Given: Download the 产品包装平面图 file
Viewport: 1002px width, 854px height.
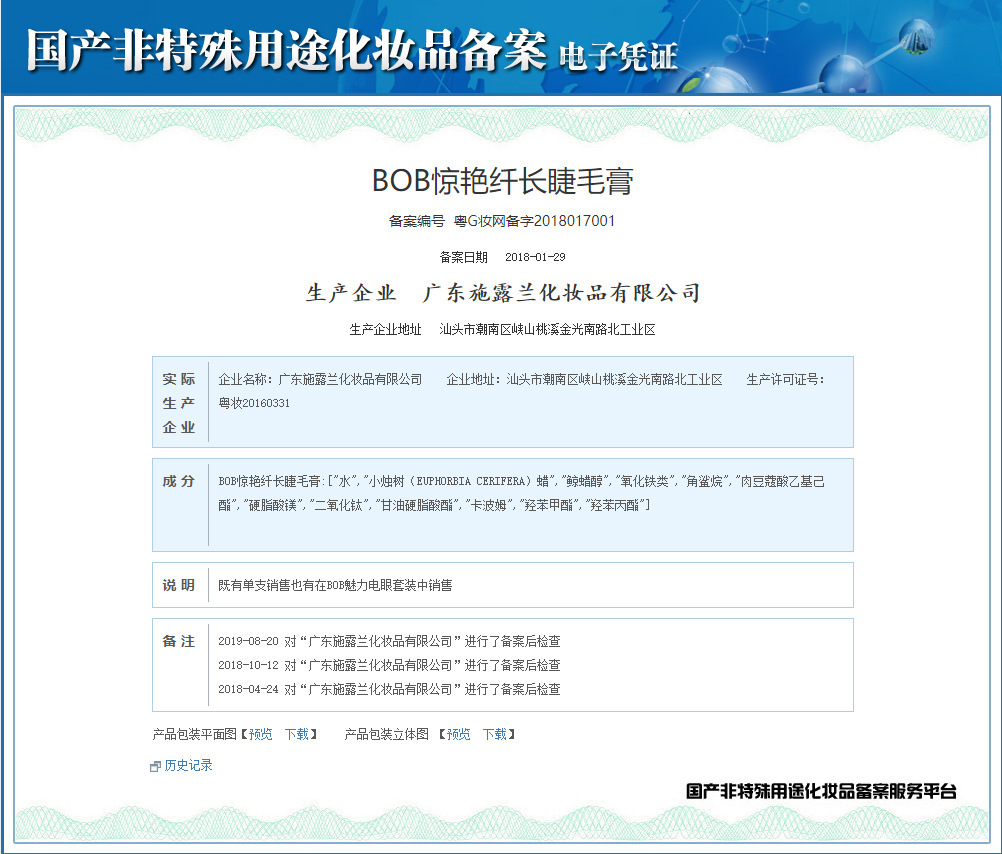Looking at the screenshot, I should coord(297,734).
